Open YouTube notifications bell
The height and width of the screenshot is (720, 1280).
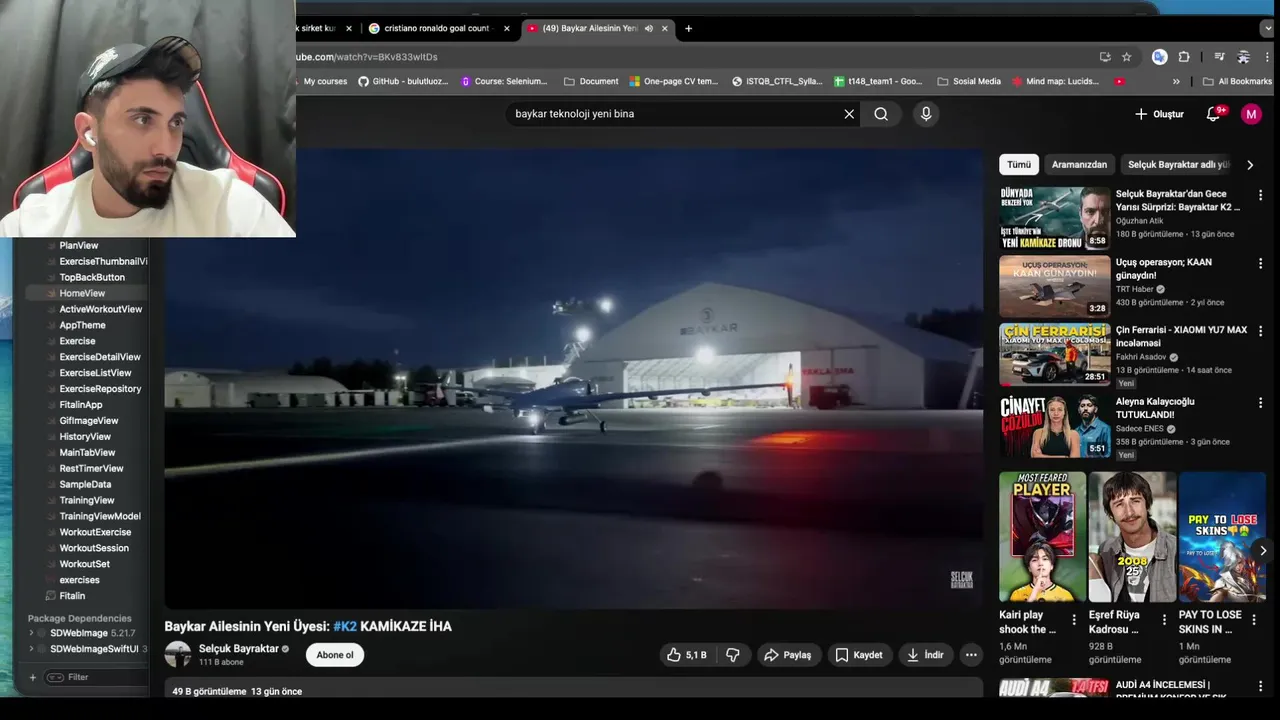tap(1214, 114)
